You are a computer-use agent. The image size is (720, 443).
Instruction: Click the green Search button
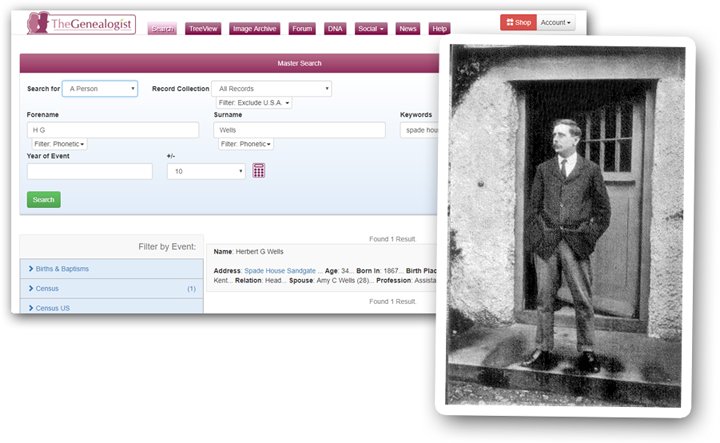(x=44, y=200)
